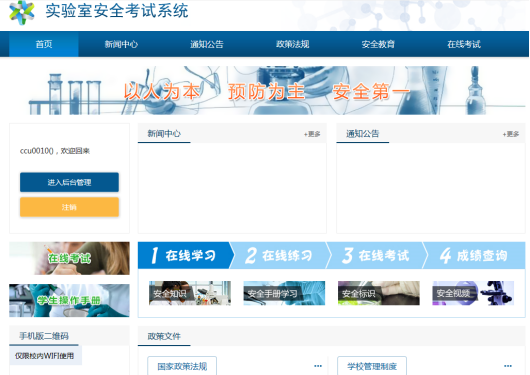Viewport: 530px width, 375px height.
Task: Expand +更多 in the 新闻中心 panel
Action: [312, 134]
